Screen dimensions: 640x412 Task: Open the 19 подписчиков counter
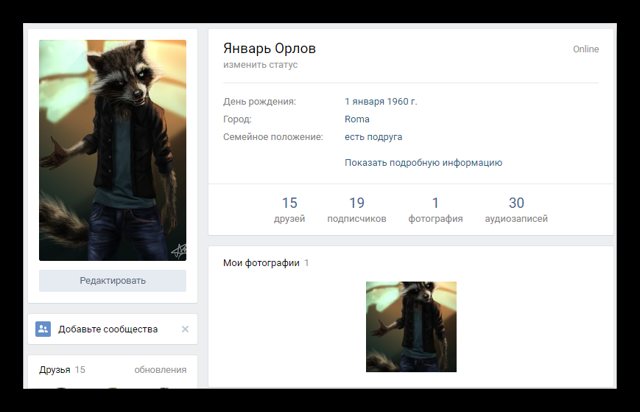(357, 210)
